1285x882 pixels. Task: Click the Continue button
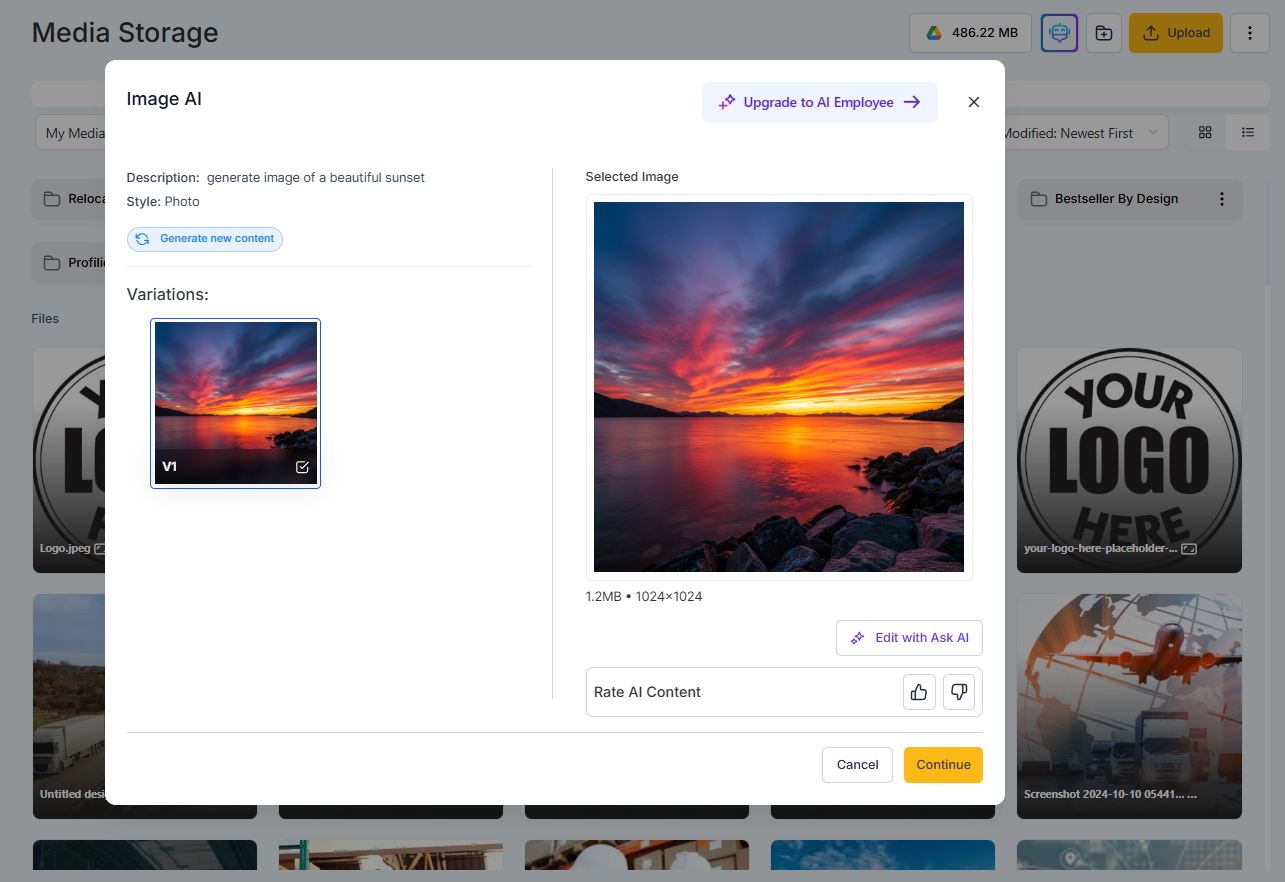943,765
